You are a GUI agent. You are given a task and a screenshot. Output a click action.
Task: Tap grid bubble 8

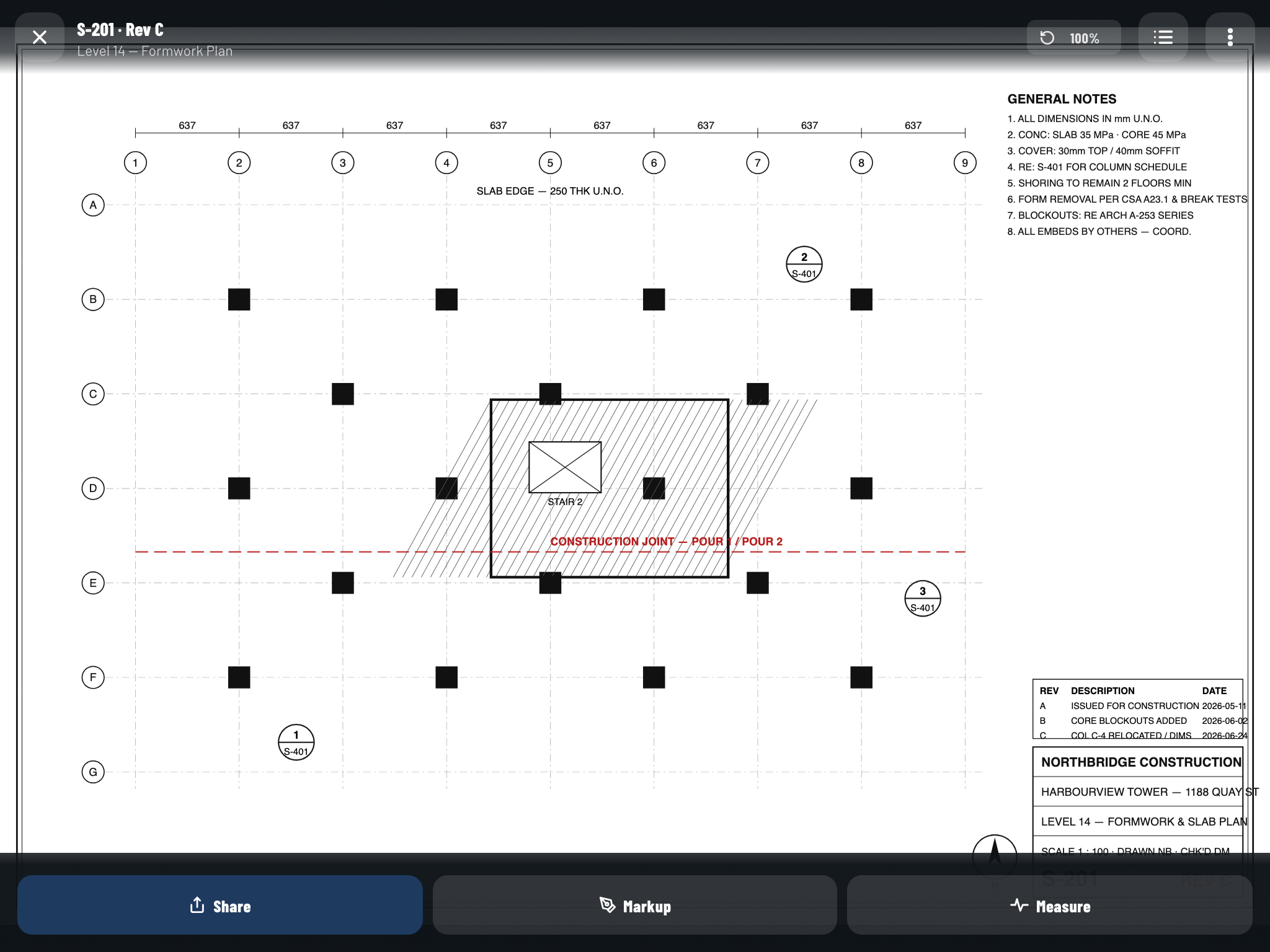point(861,163)
